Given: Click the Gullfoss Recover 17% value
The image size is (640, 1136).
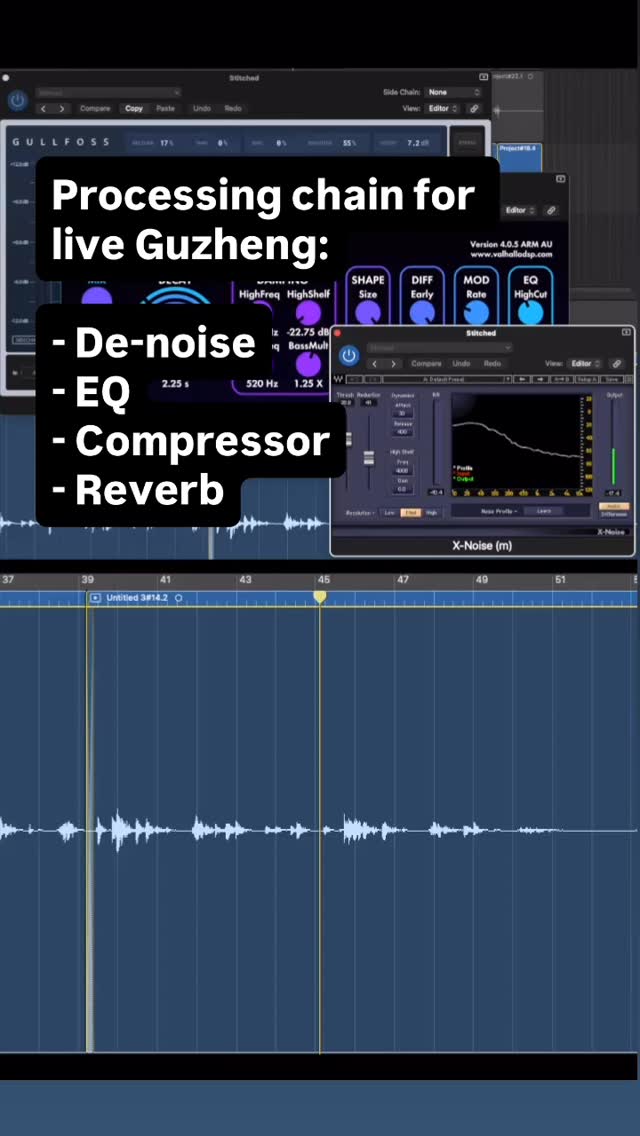Looking at the screenshot, I should [167, 143].
